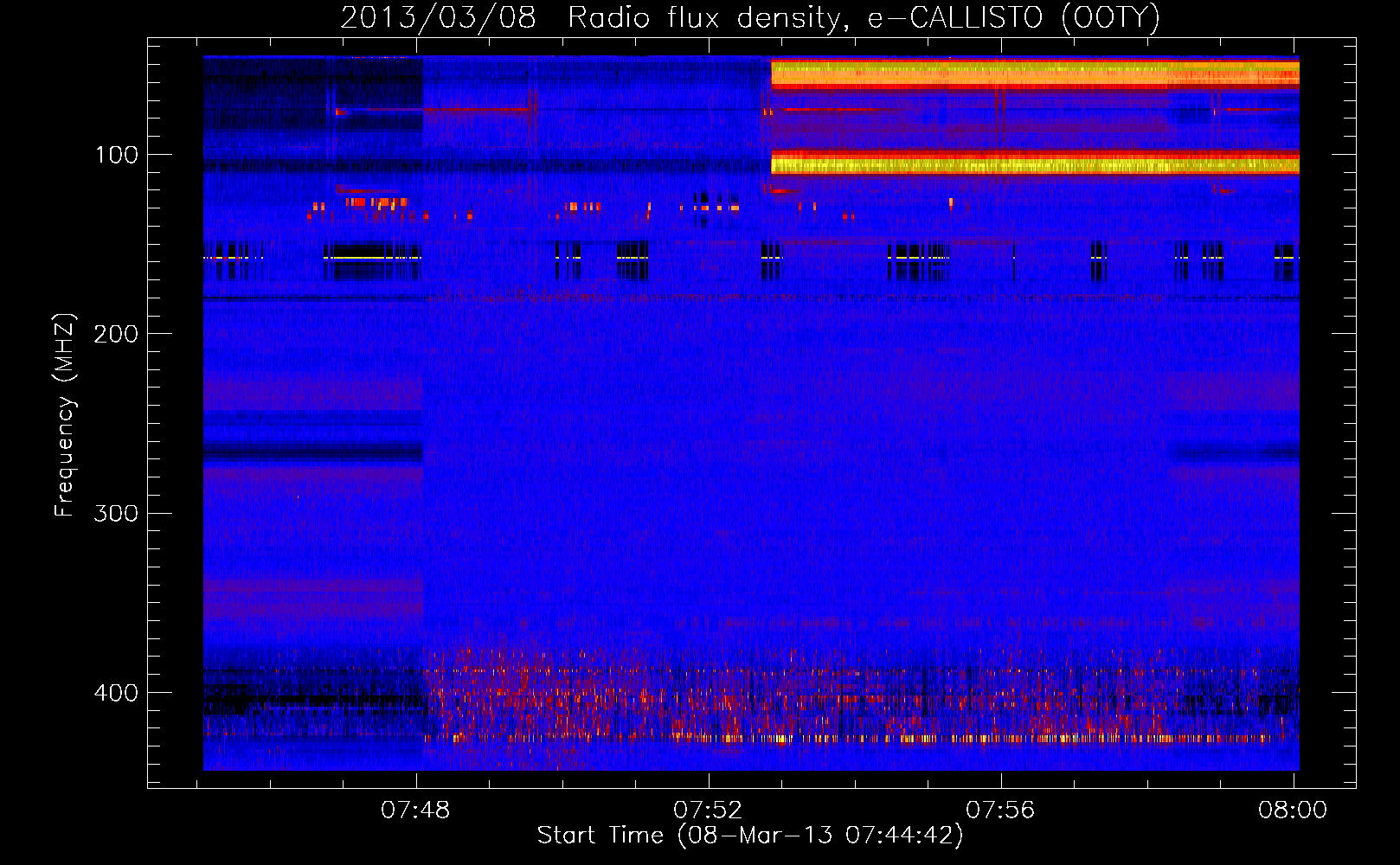Click the 07:52 time tick label

[708, 811]
